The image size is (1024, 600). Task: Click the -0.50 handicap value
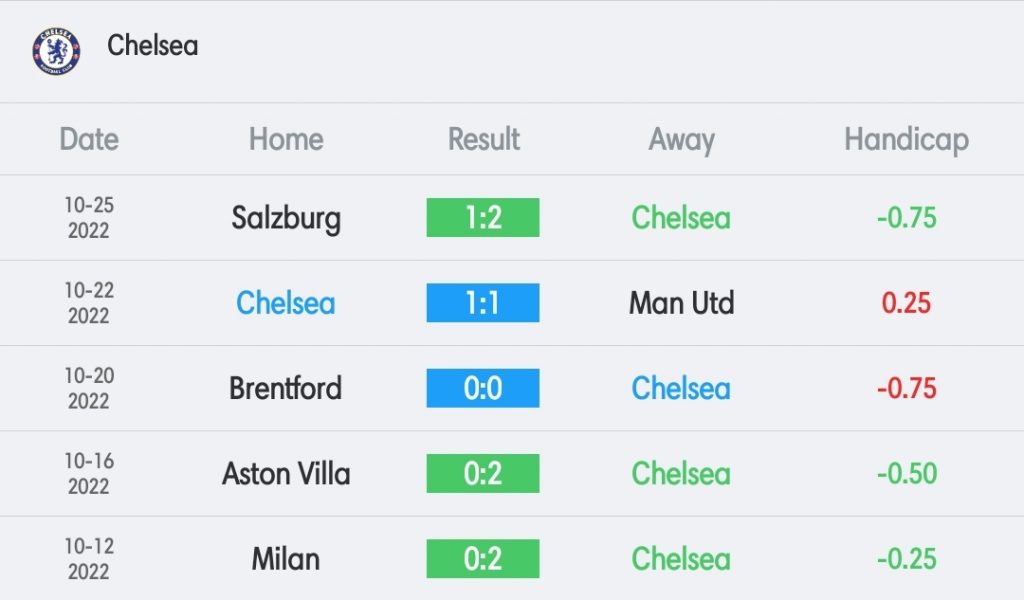pos(906,473)
